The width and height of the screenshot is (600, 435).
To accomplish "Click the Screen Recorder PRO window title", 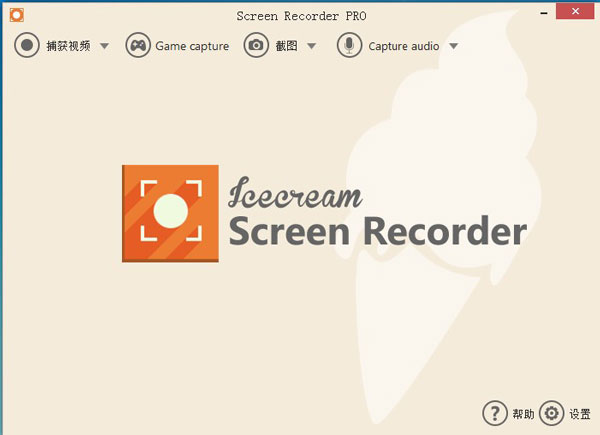I will pos(301,16).
